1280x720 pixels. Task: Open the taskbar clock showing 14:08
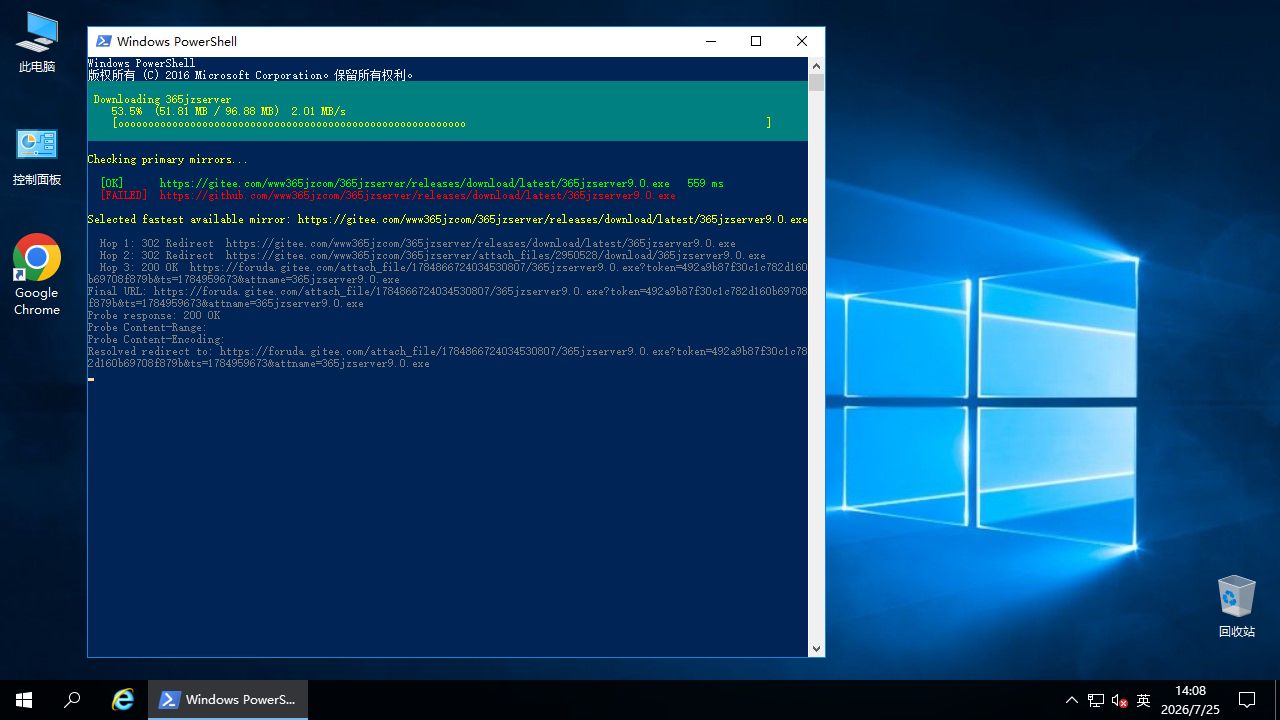coord(1190,700)
